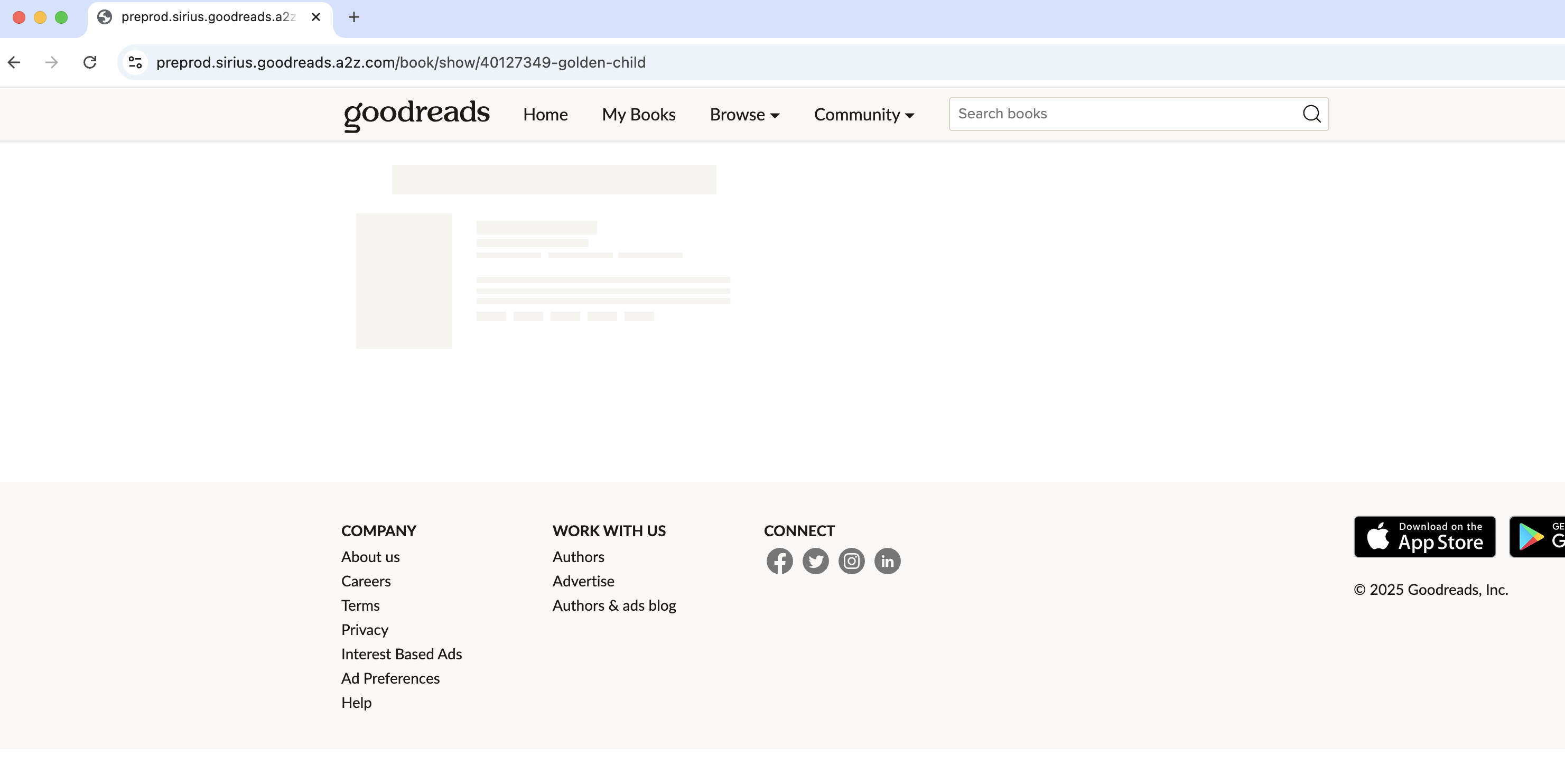Viewport: 1565px width, 784px height.
Task: Expand the Browse dropdown menu
Action: click(x=744, y=114)
